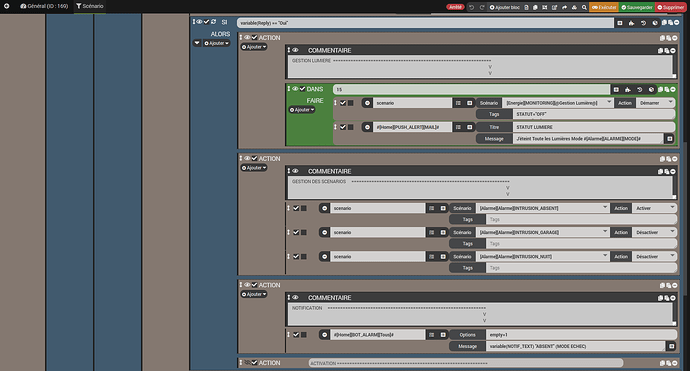Click the DANS delay field showing 15
Screen dimensions: 690x371
[471, 89]
